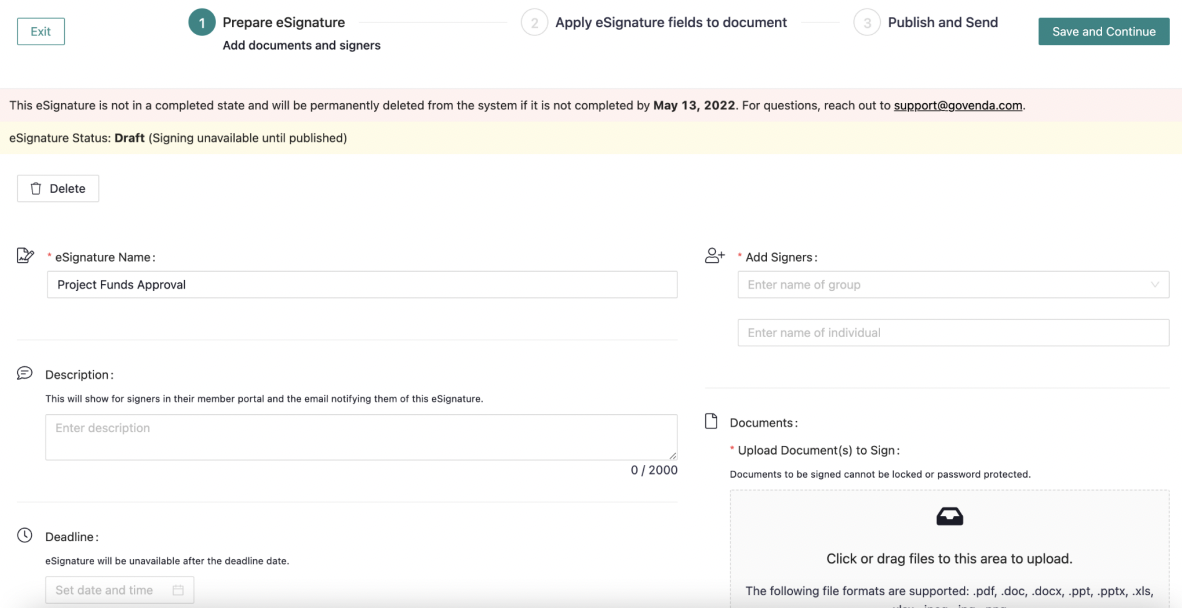Delete this eSignature draft
The height and width of the screenshot is (608, 1182).
coord(58,188)
